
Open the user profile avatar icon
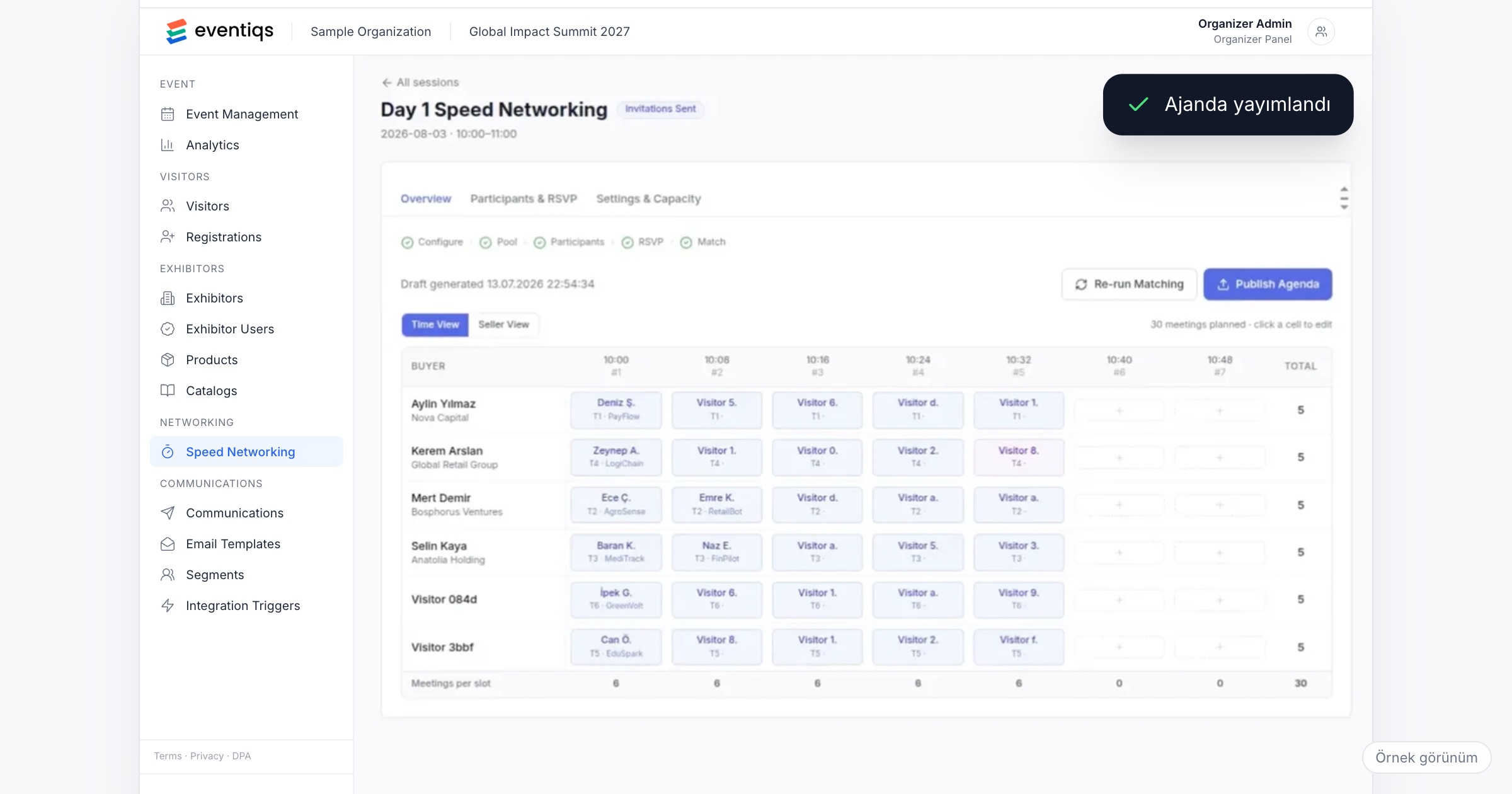(1321, 32)
